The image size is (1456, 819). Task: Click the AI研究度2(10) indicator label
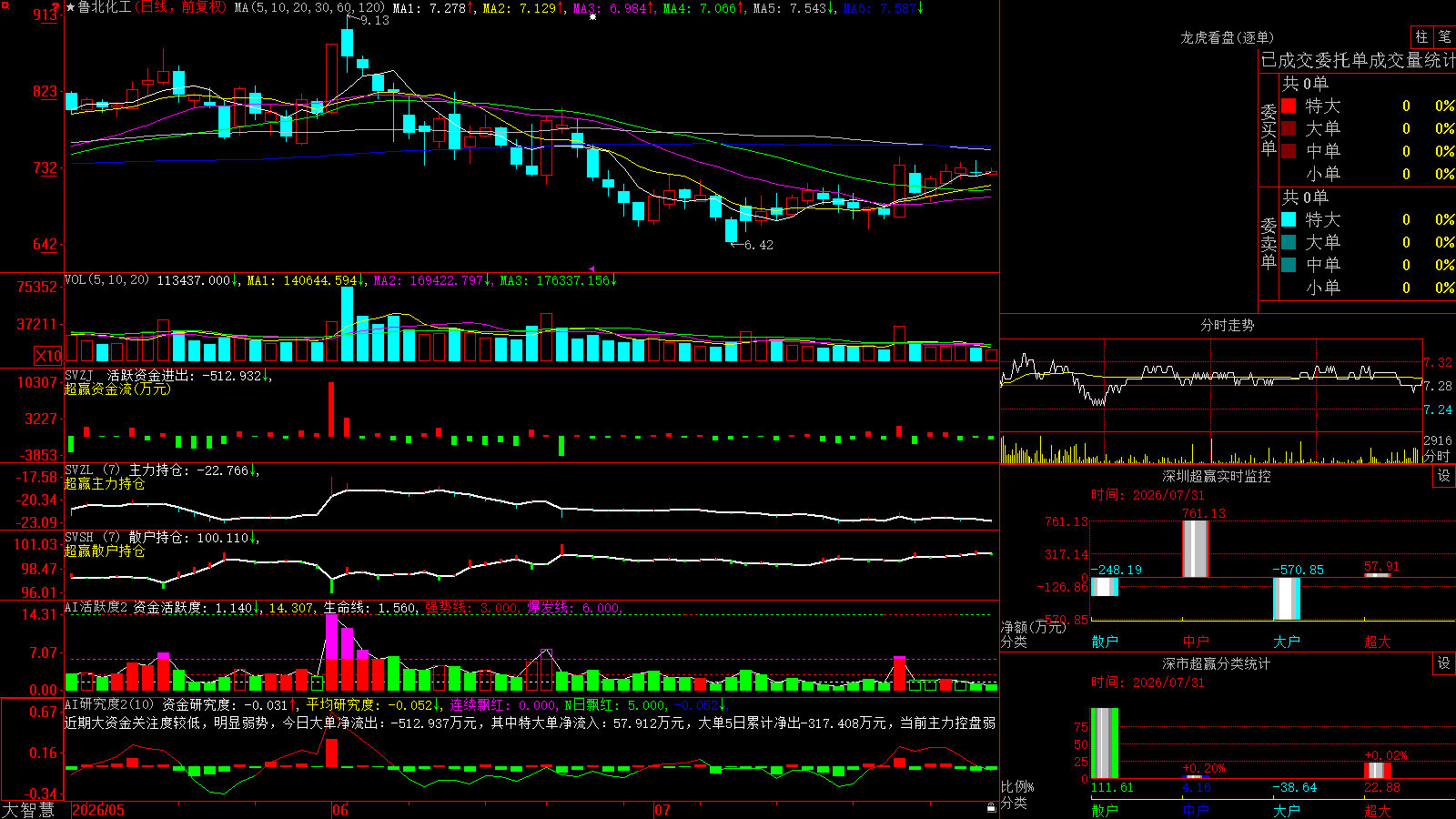click(x=110, y=704)
